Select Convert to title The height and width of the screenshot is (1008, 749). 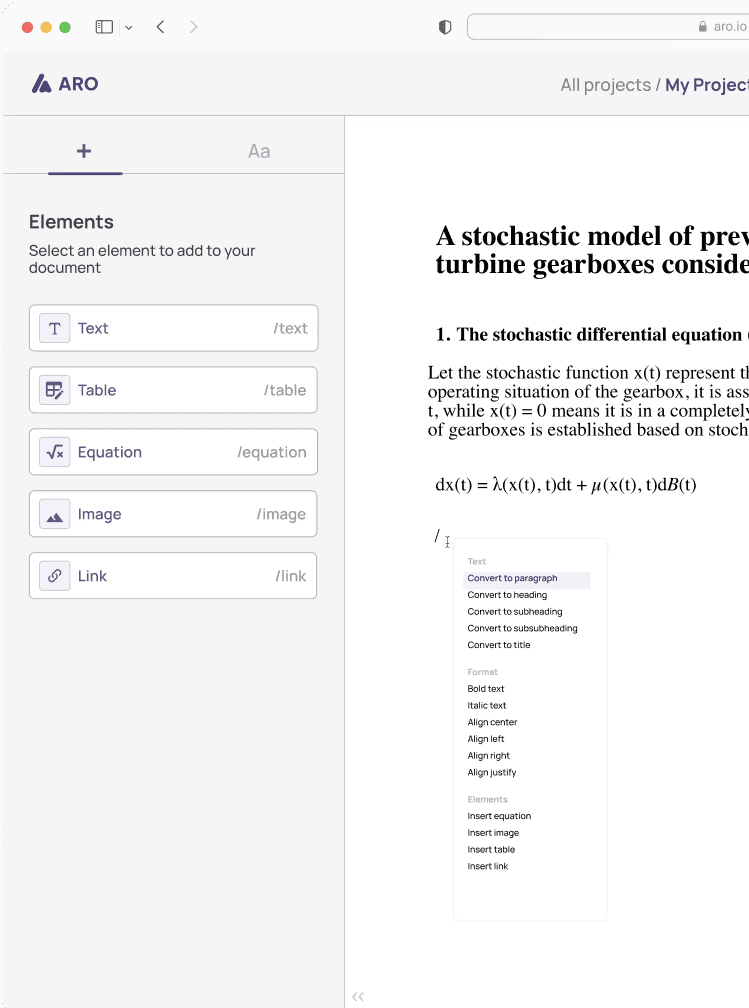tap(499, 645)
